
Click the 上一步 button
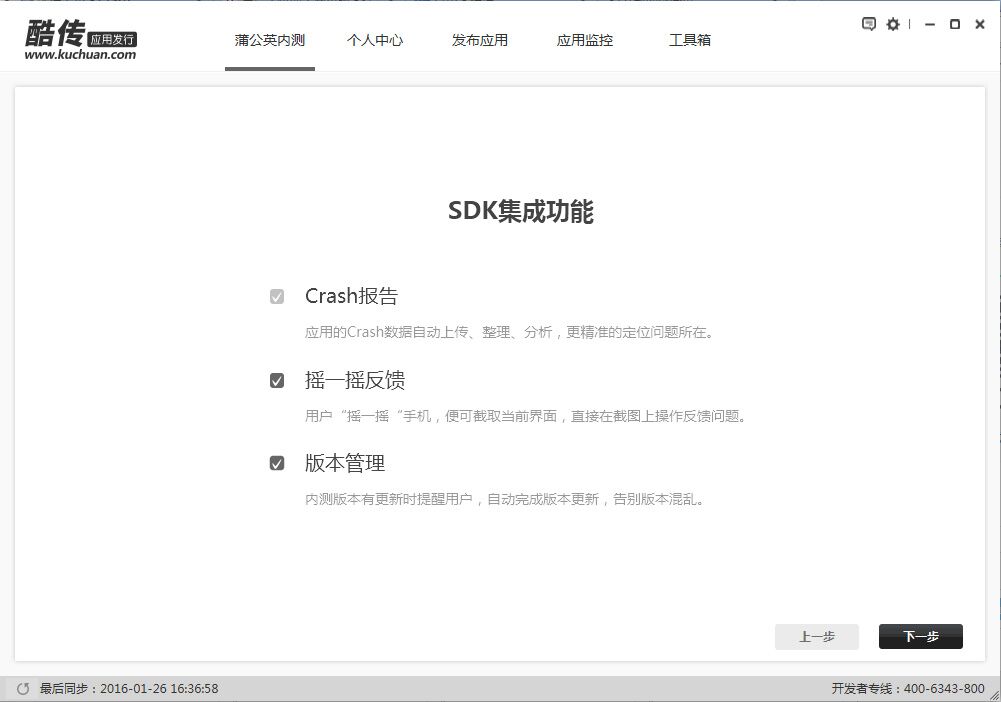[x=816, y=636]
